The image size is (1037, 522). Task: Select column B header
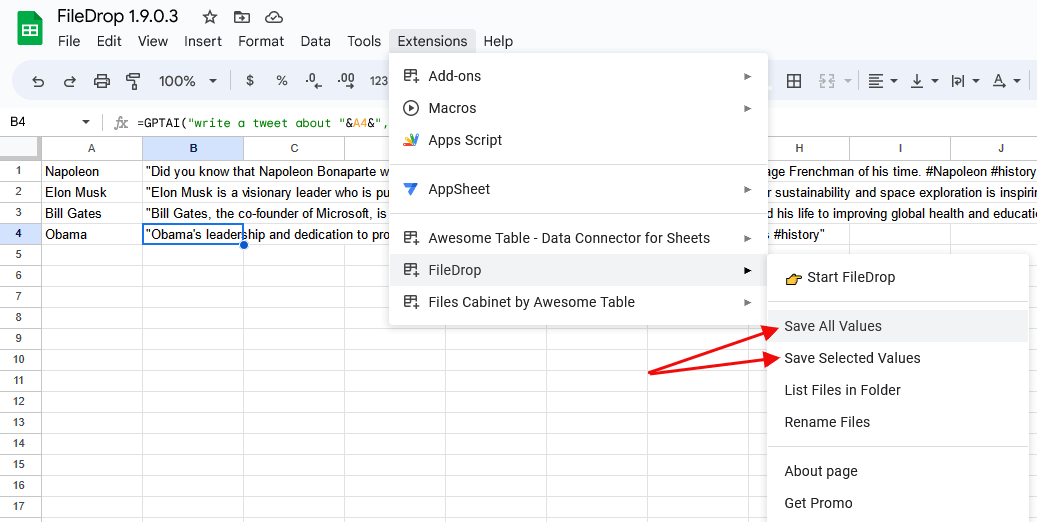click(x=193, y=148)
